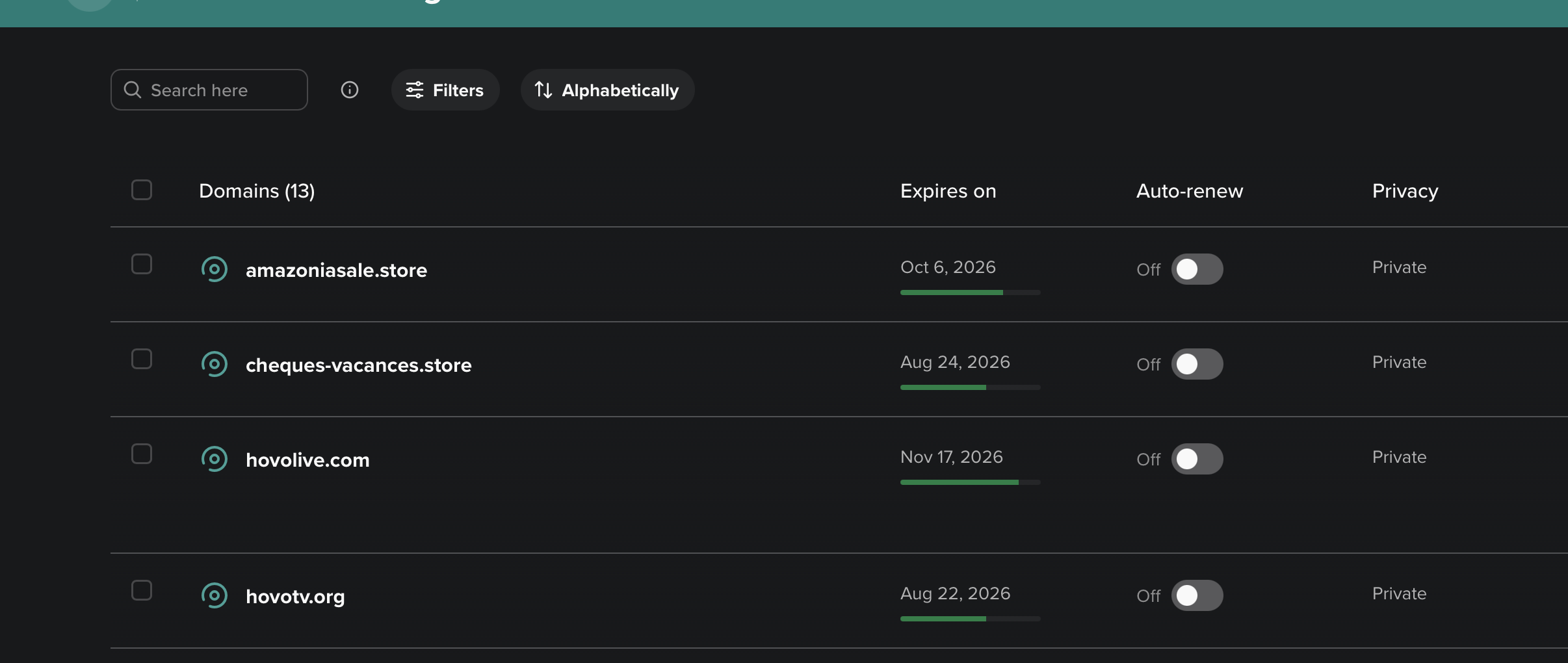Viewport: 1568px width, 663px height.
Task: Toggle auto-renew for hovolive.com
Action: tap(1197, 459)
